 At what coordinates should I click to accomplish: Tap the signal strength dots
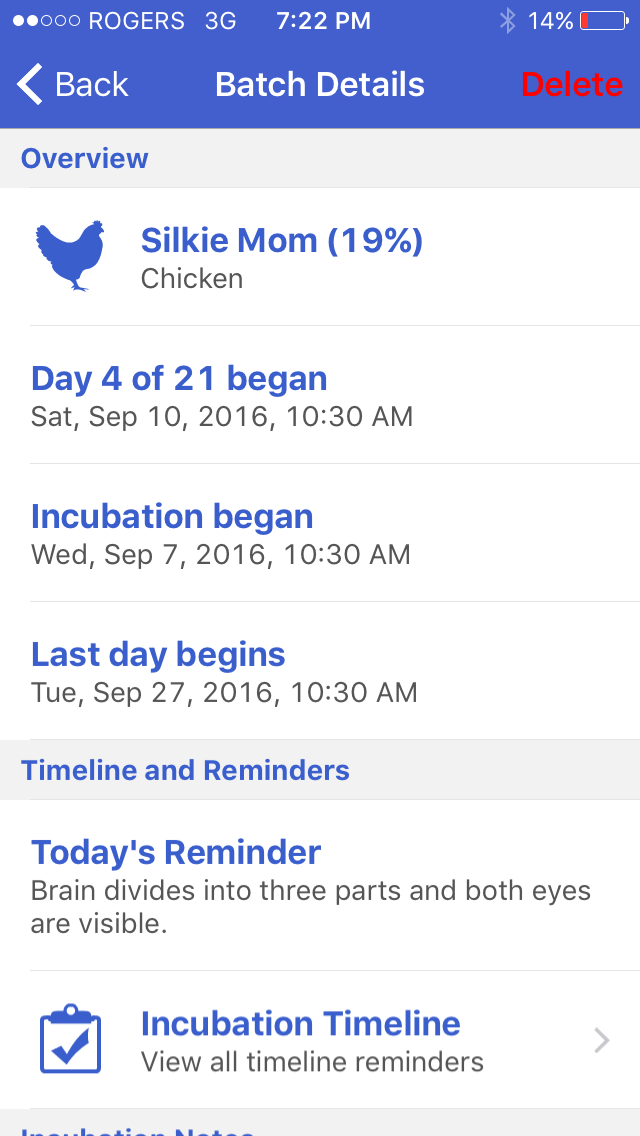pyautogui.click(x=44, y=21)
